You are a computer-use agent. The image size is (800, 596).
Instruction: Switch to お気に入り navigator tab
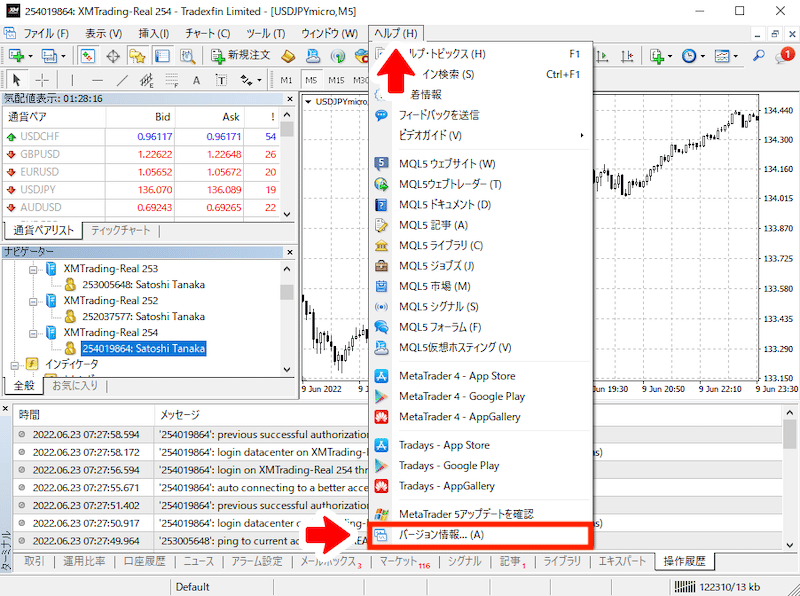coord(75,386)
